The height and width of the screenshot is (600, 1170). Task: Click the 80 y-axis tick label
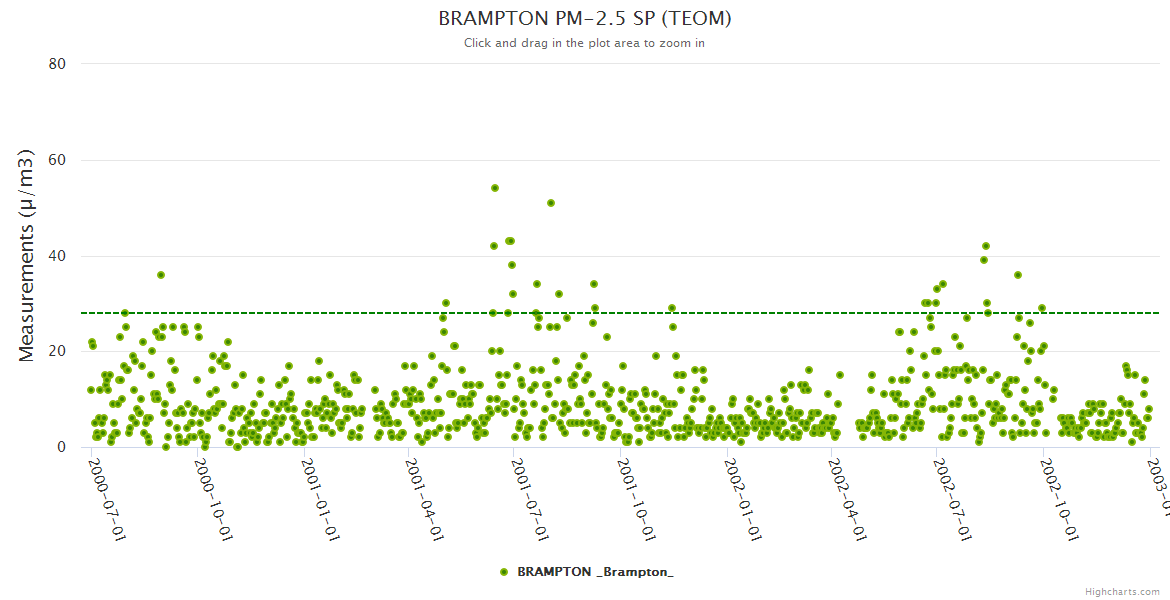pyautogui.click(x=57, y=64)
